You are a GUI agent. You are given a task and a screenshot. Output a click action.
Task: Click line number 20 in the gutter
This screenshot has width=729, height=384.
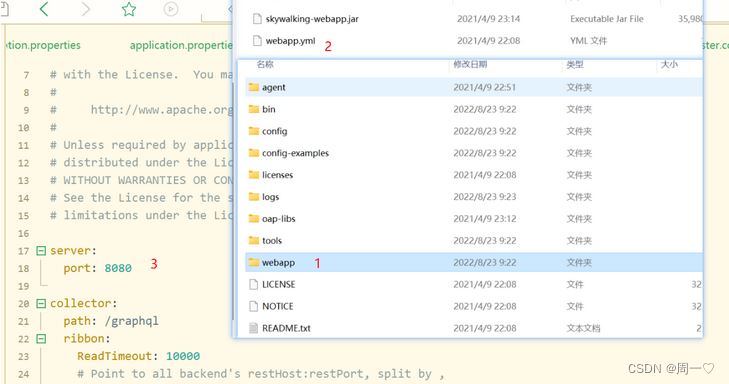(x=23, y=304)
